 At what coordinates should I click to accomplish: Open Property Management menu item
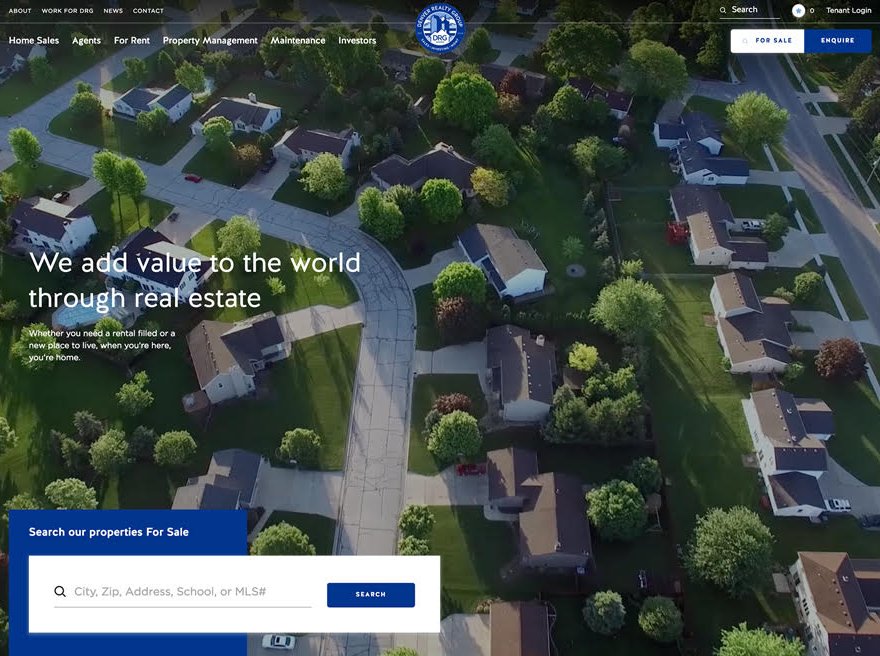(210, 40)
